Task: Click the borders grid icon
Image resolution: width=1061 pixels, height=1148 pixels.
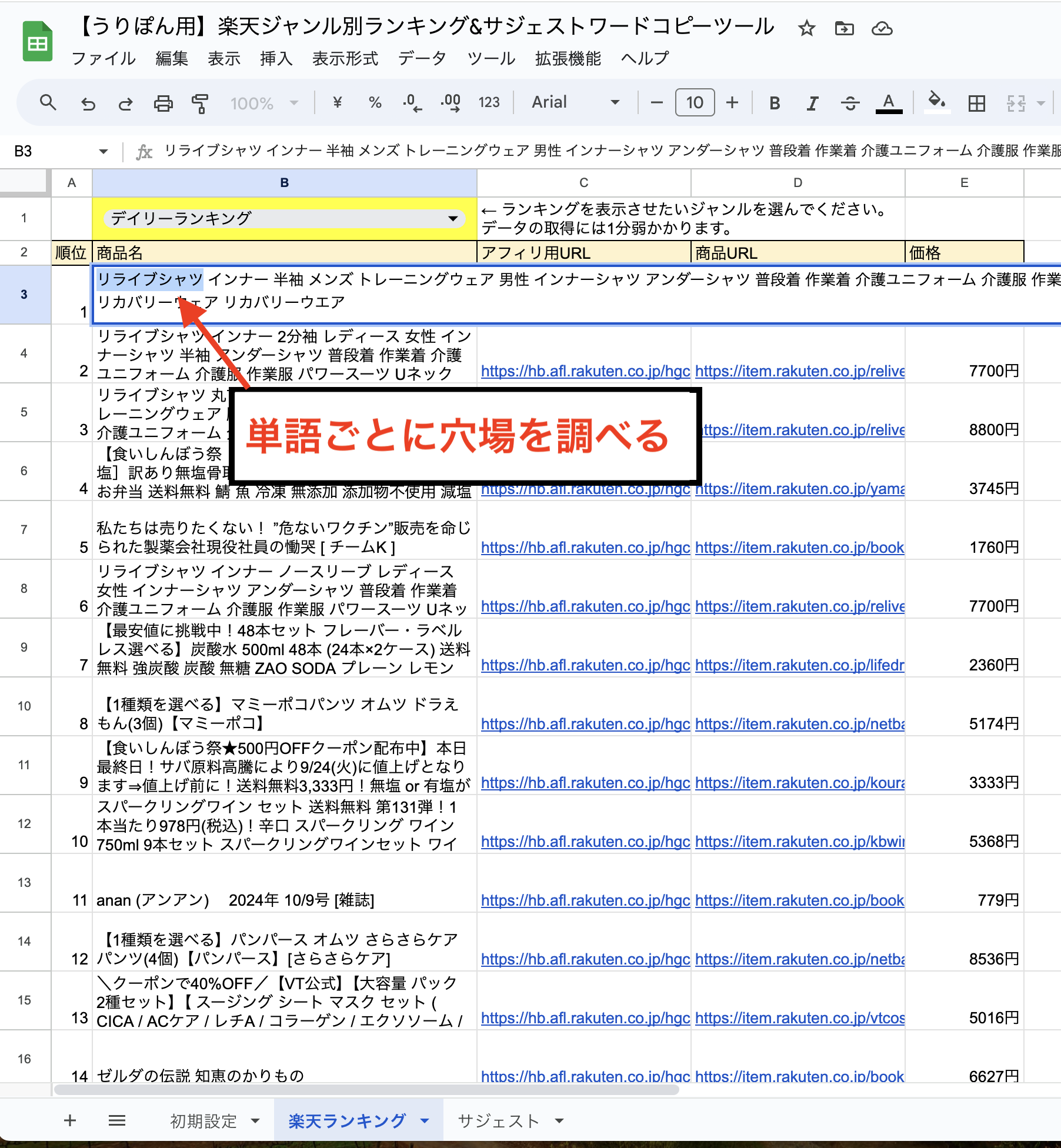Action: (x=976, y=104)
